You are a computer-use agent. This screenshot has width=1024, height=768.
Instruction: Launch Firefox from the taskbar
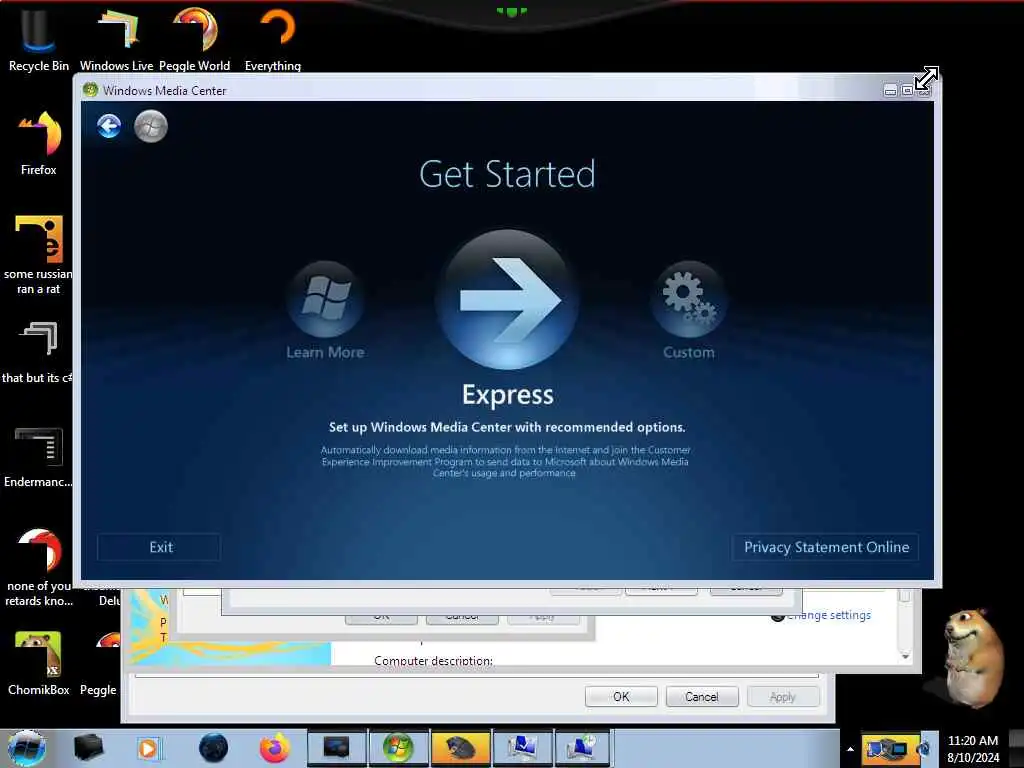click(x=274, y=748)
